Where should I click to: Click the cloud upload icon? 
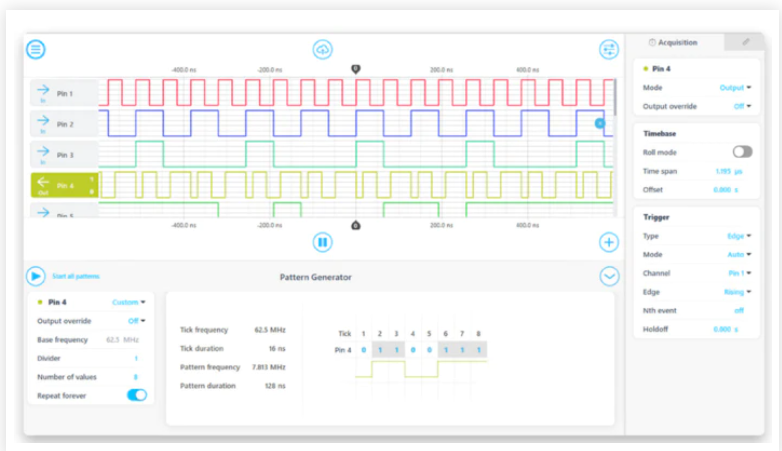322,49
